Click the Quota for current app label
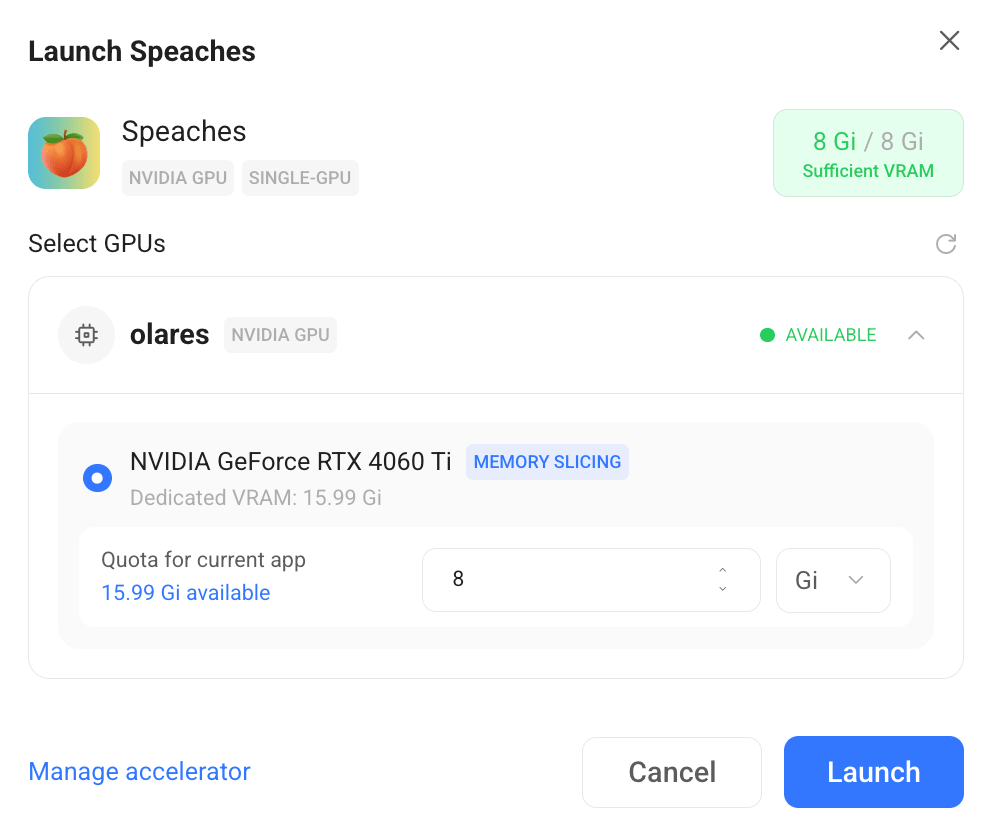This screenshot has width=992, height=836. pos(204,560)
